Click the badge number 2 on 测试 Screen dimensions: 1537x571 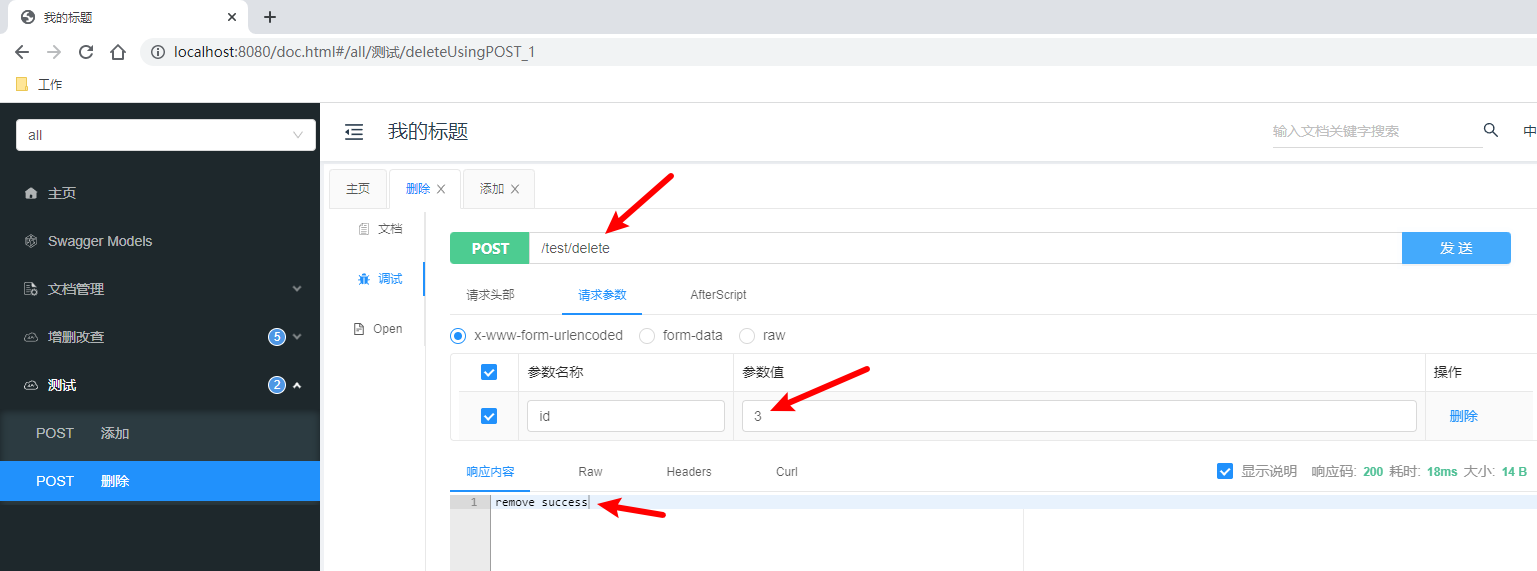point(277,385)
